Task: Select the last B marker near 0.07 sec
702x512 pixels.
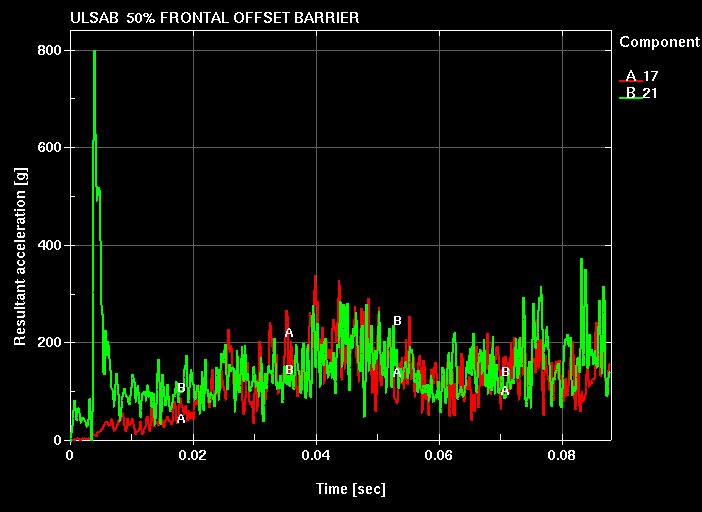Action: pos(505,372)
